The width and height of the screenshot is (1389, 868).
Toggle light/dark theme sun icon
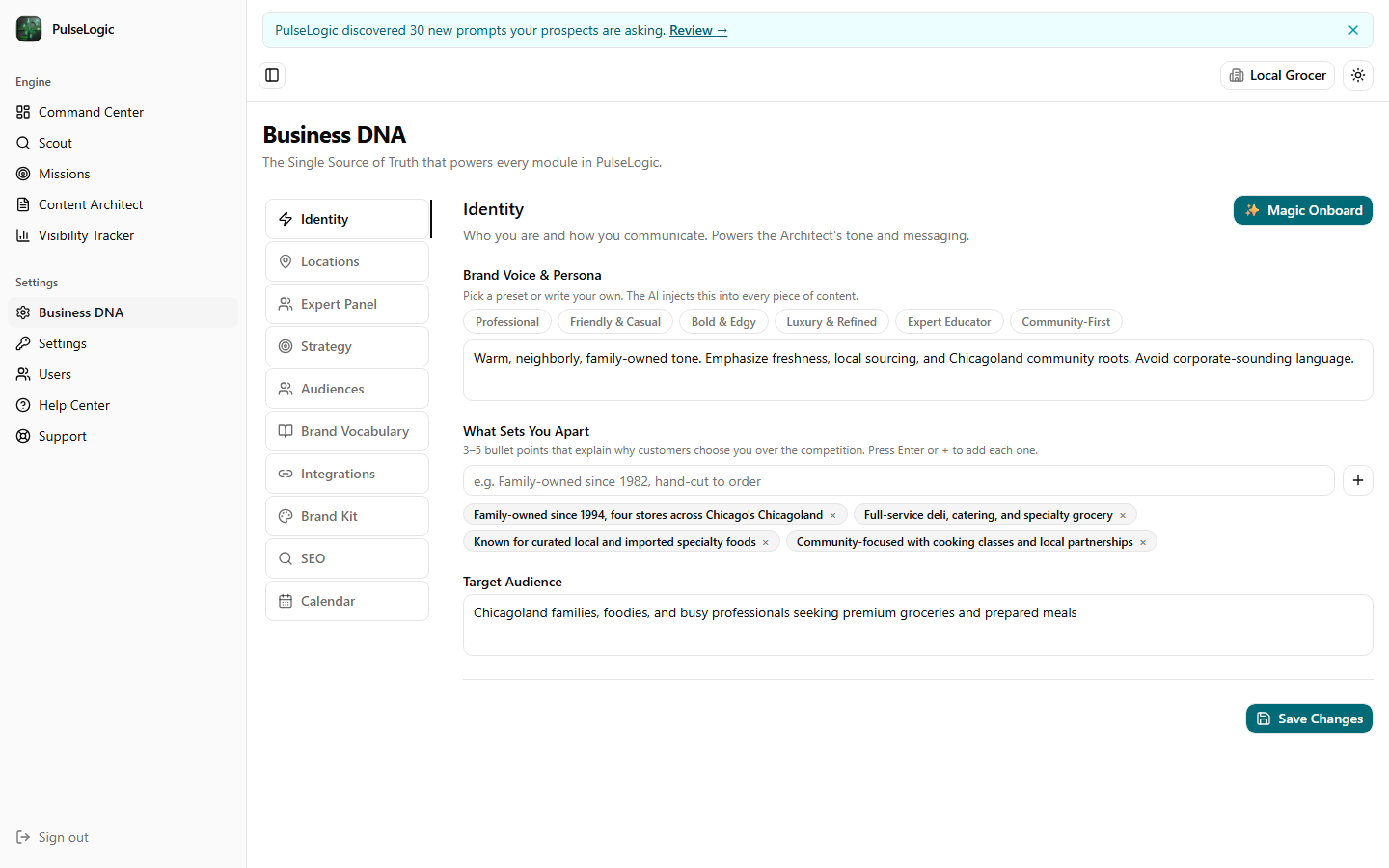pos(1358,75)
